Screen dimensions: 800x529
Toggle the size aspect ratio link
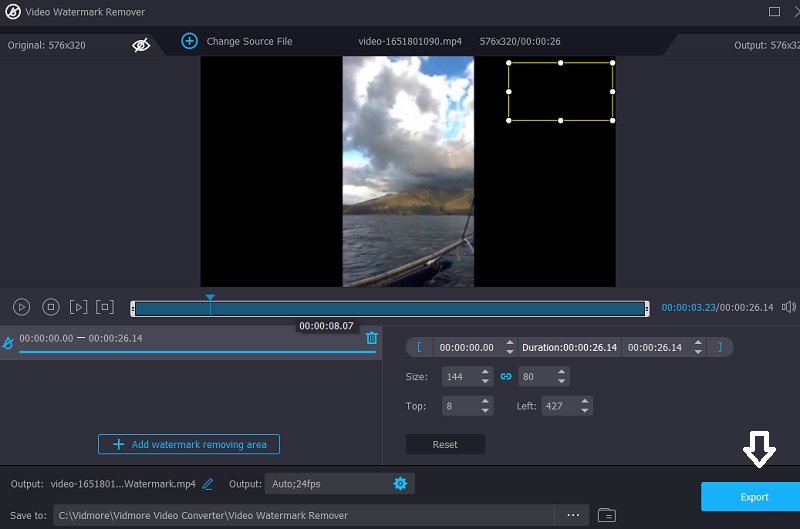pos(506,377)
